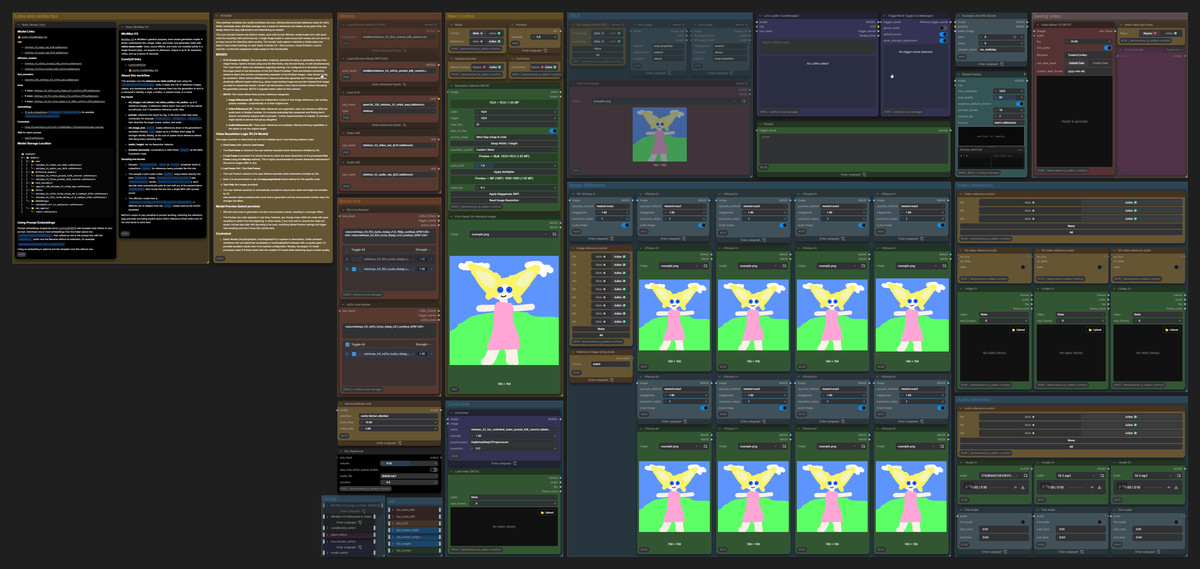Click upload icon in Load Last Image node
1200x569 pixels.
[x=744, y=101]
